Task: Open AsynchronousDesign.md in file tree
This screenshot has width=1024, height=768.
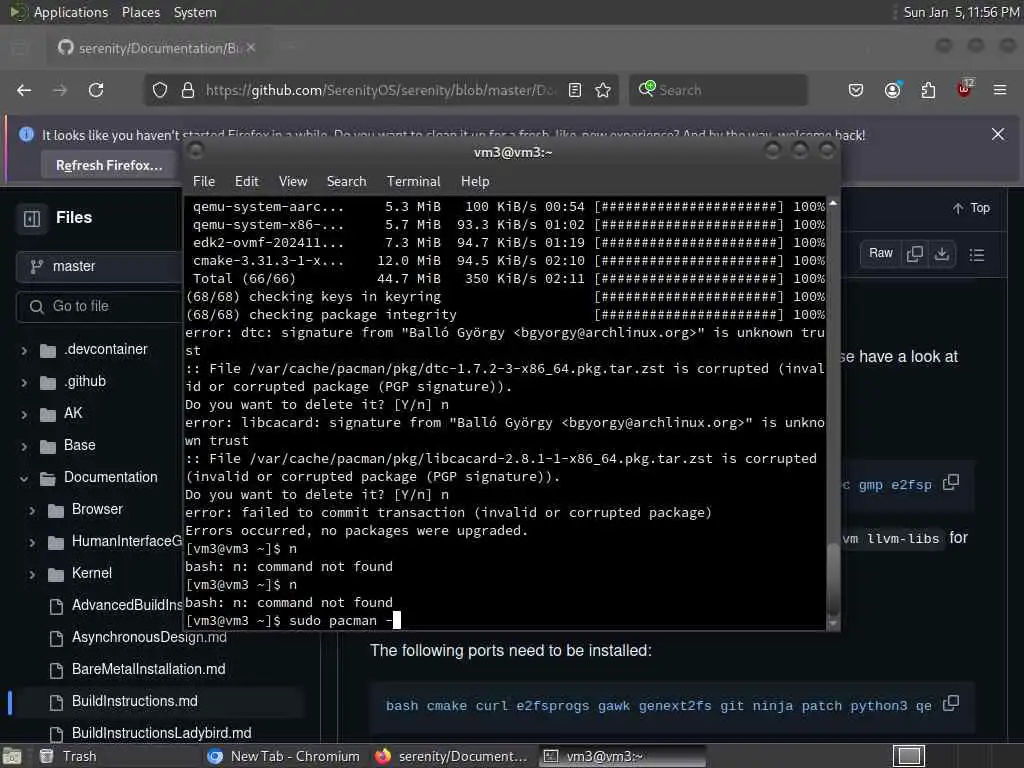Action: [149, 637]
